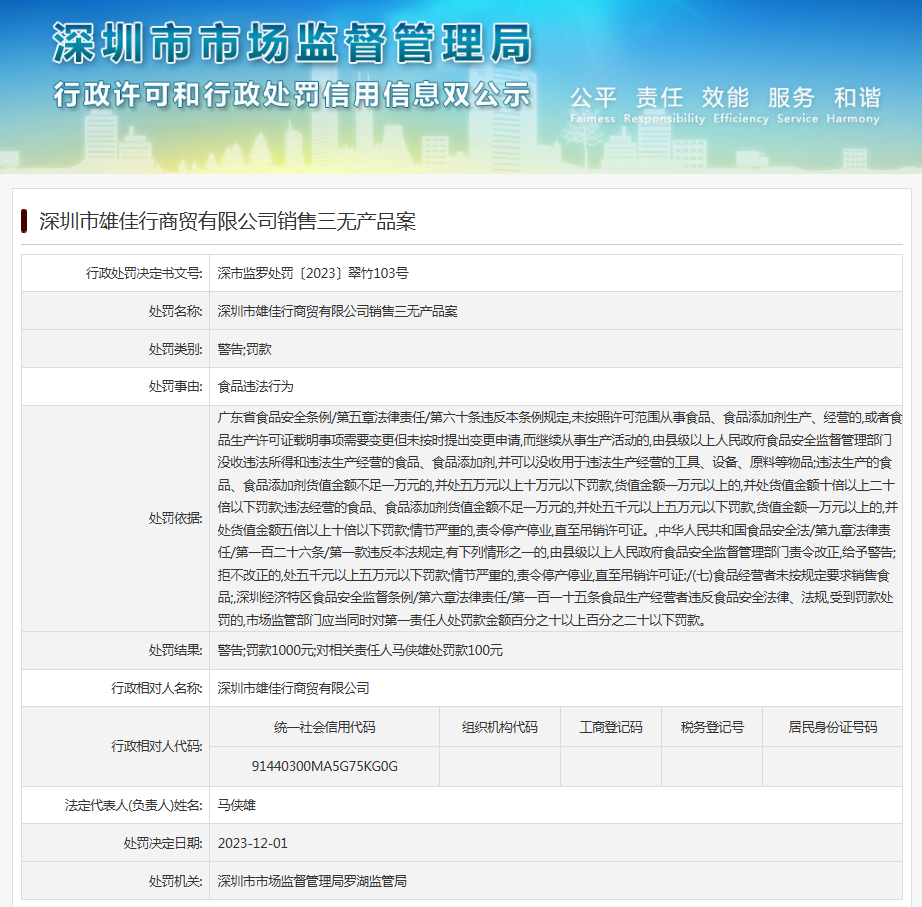Image resolution: width=922 pixels, height=907 pixels.
Task: Click the 责任 Responsibility banner motto
Action: (x=664, y=105)
